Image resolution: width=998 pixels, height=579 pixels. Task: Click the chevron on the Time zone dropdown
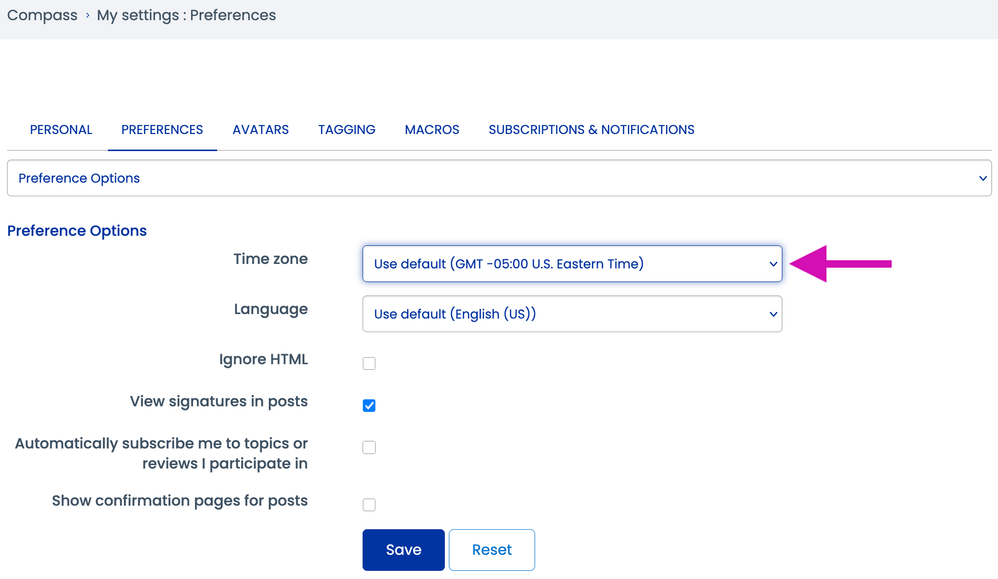(773, 262)
